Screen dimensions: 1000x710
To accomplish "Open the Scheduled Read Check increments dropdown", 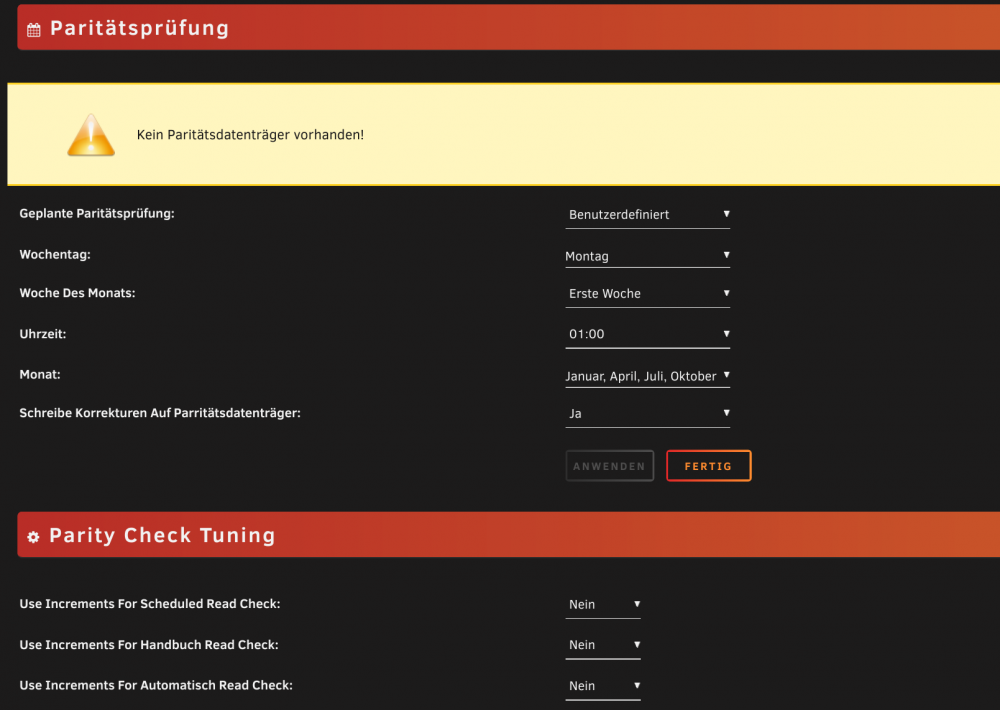I will tap(603, 605).
